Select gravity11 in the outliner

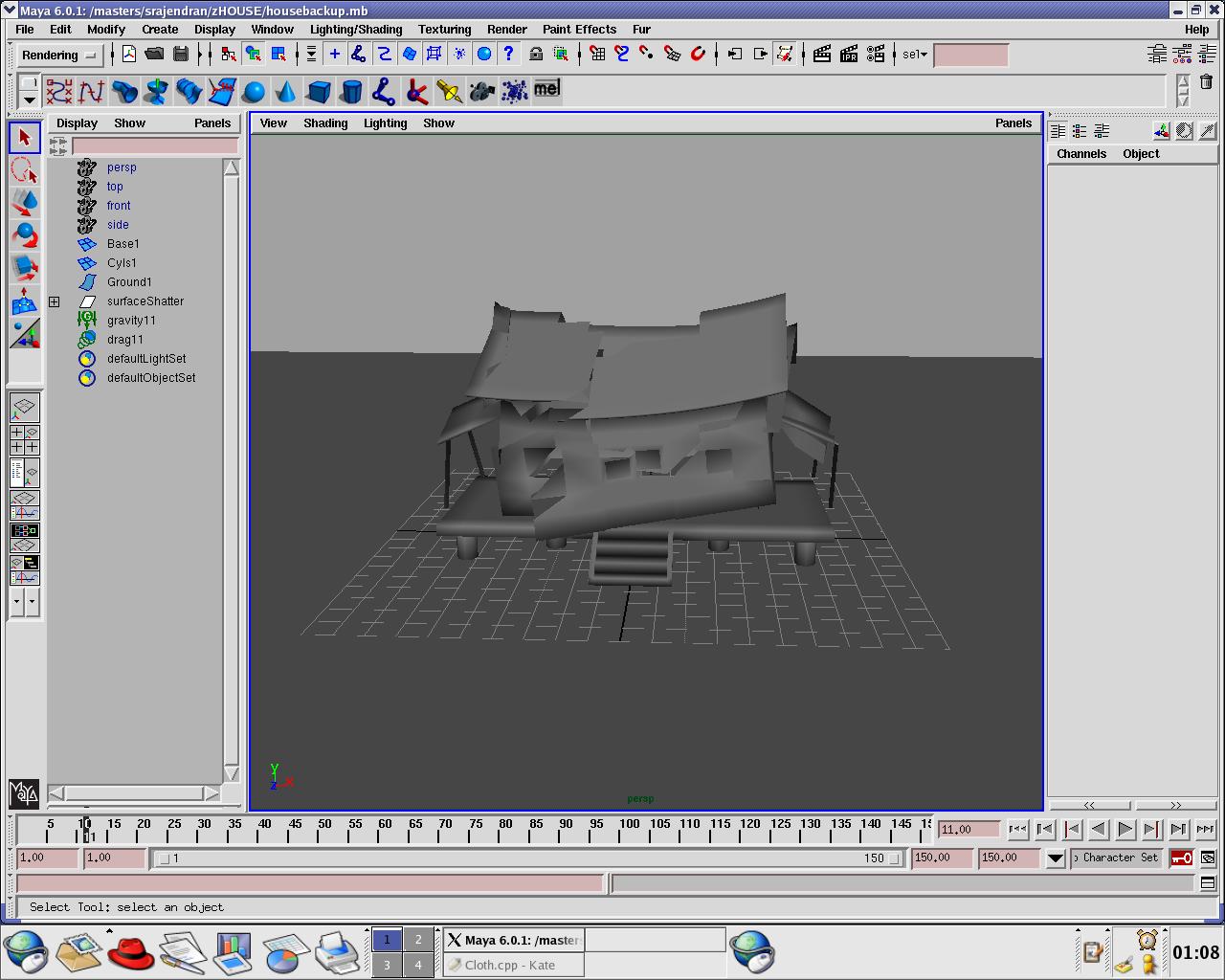(131, 321)
